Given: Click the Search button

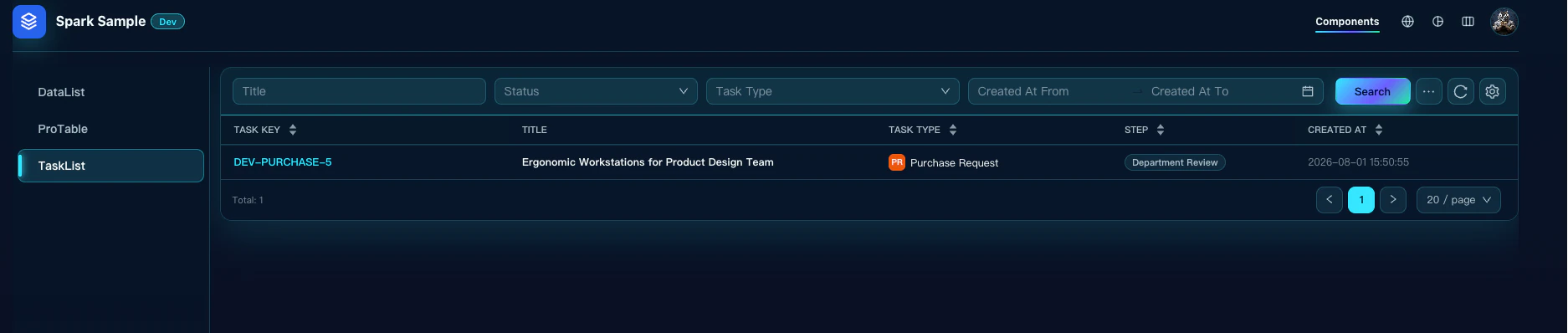Looking at the screenshot, I should (x=1372, y=91).
